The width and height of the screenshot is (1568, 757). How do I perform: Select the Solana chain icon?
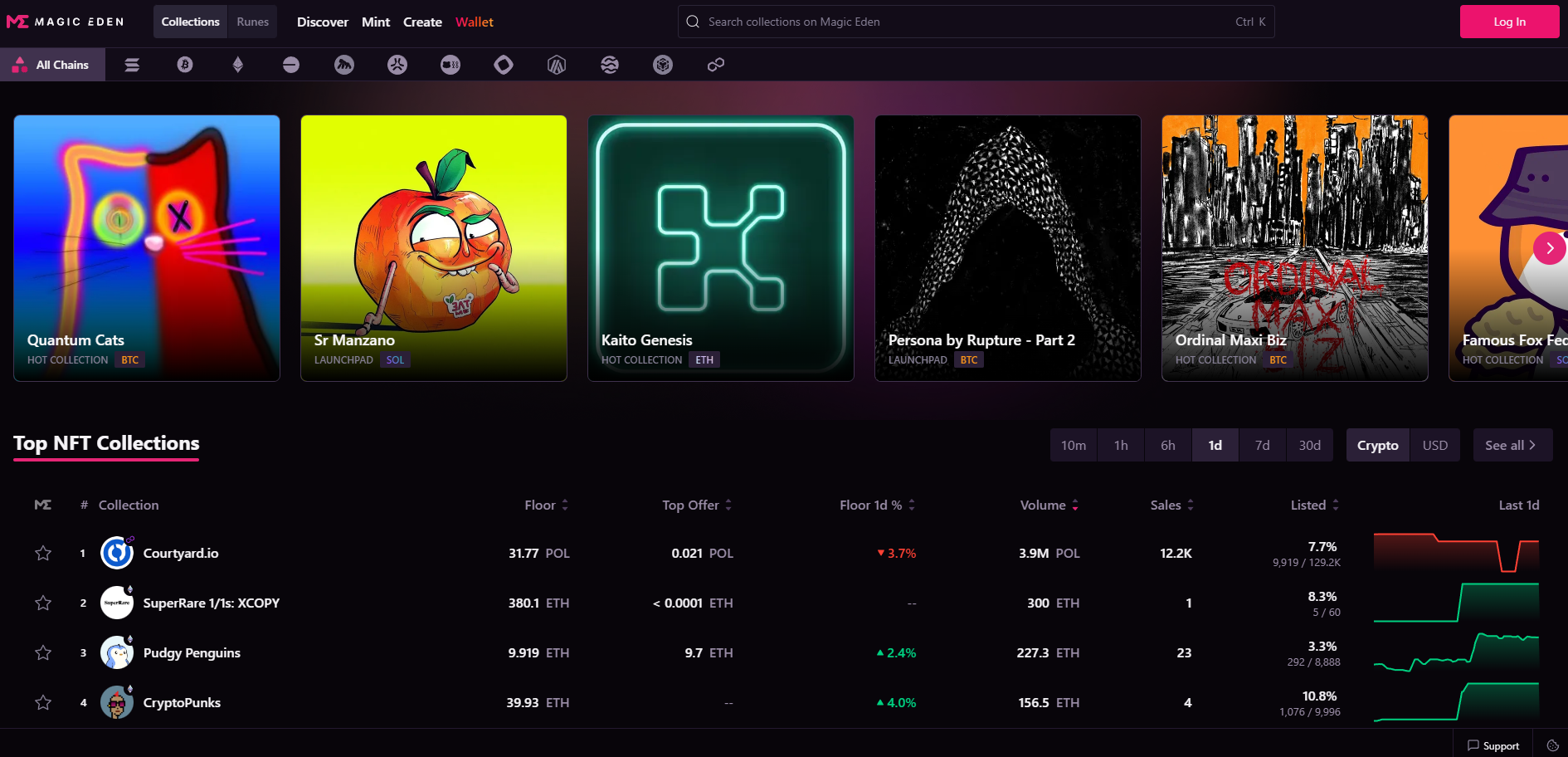tap(132, 65)
